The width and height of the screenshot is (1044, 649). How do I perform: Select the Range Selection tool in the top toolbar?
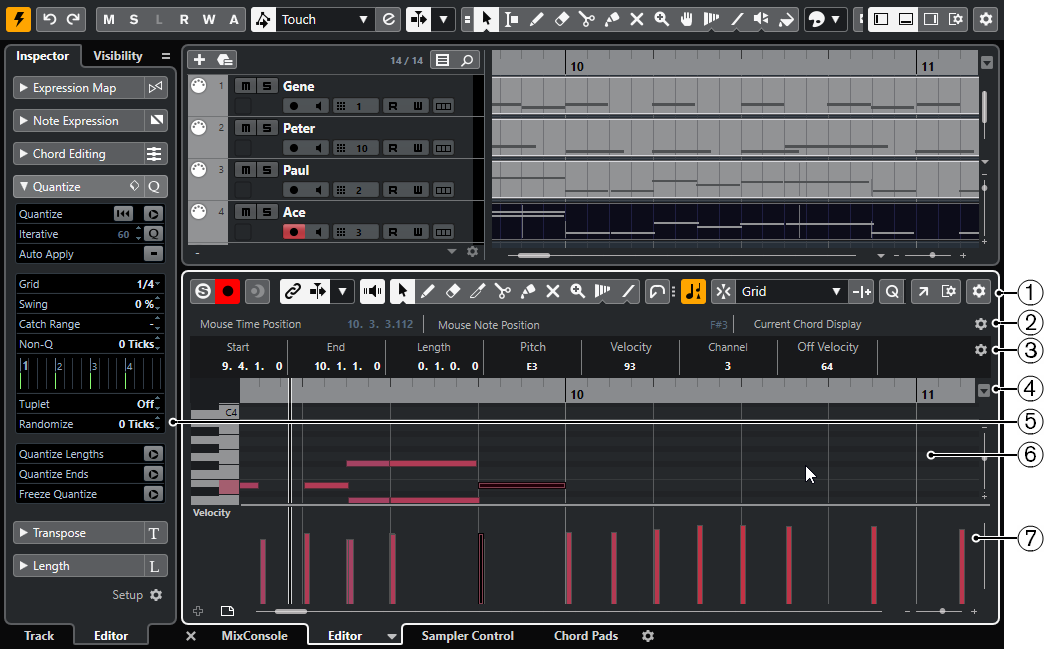[511, 19]
